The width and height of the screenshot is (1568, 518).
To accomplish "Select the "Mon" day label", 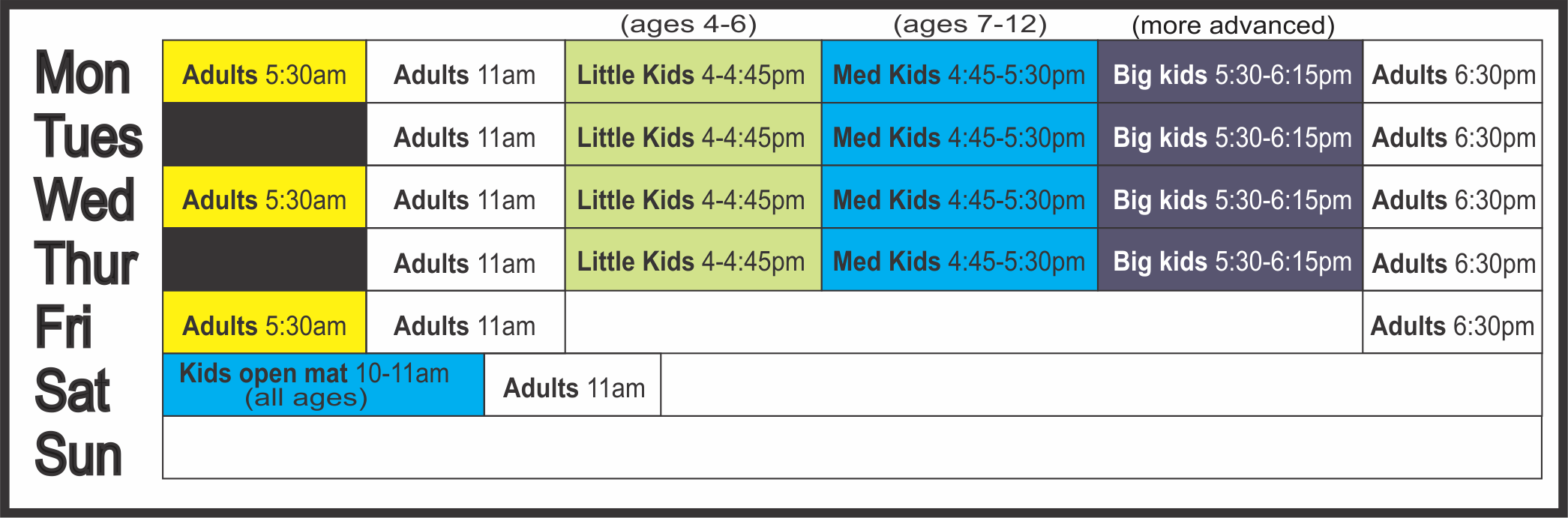I will pyautogui.click(x=82, y=73).
